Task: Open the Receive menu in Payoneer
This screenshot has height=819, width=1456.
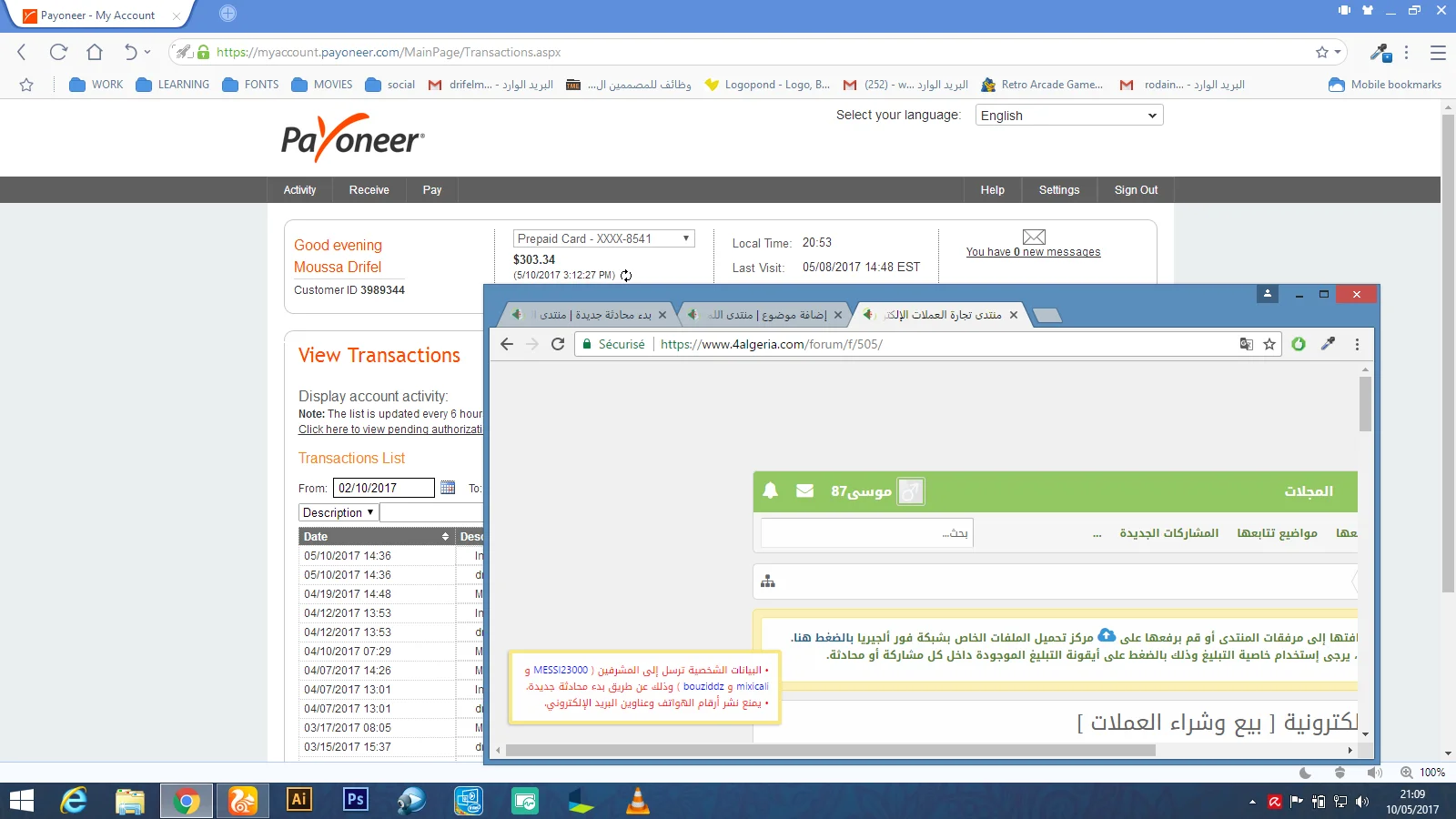Action: pos(369,190)
